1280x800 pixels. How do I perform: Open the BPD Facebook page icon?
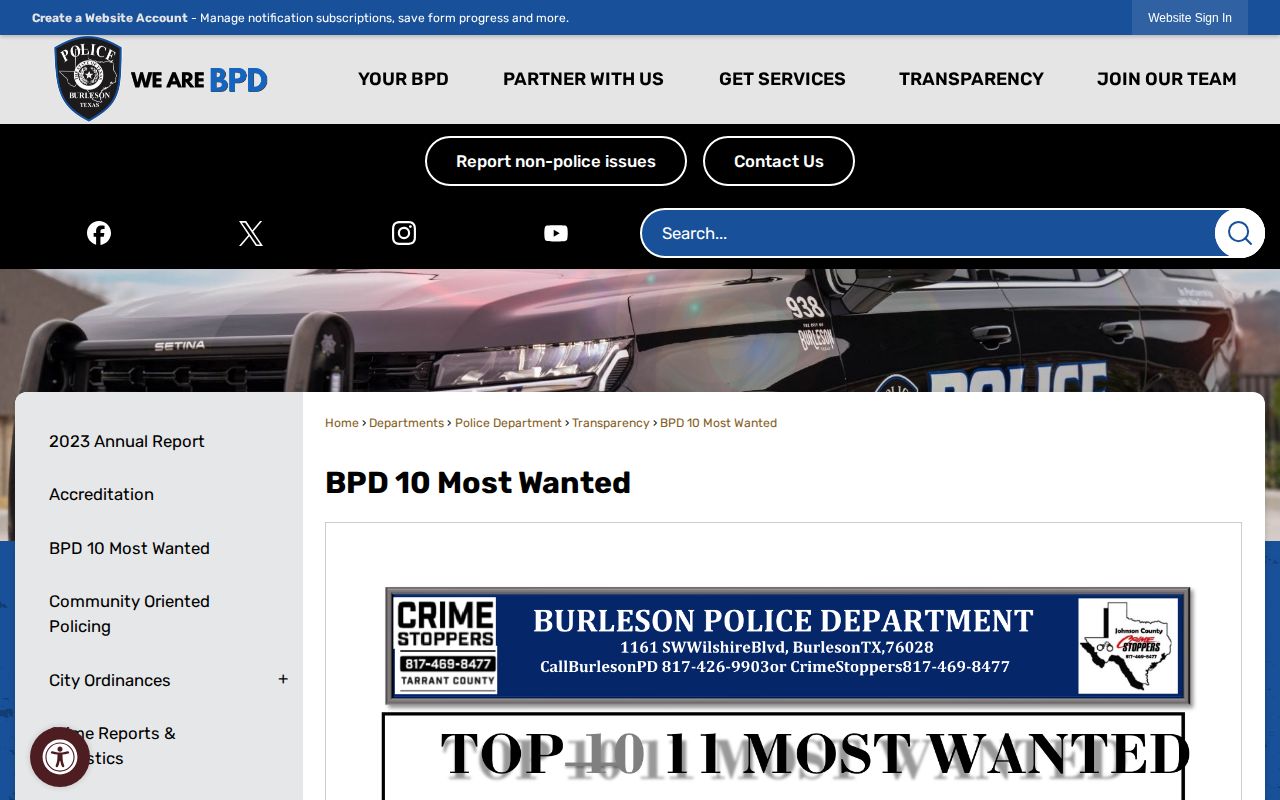[99, 233]
